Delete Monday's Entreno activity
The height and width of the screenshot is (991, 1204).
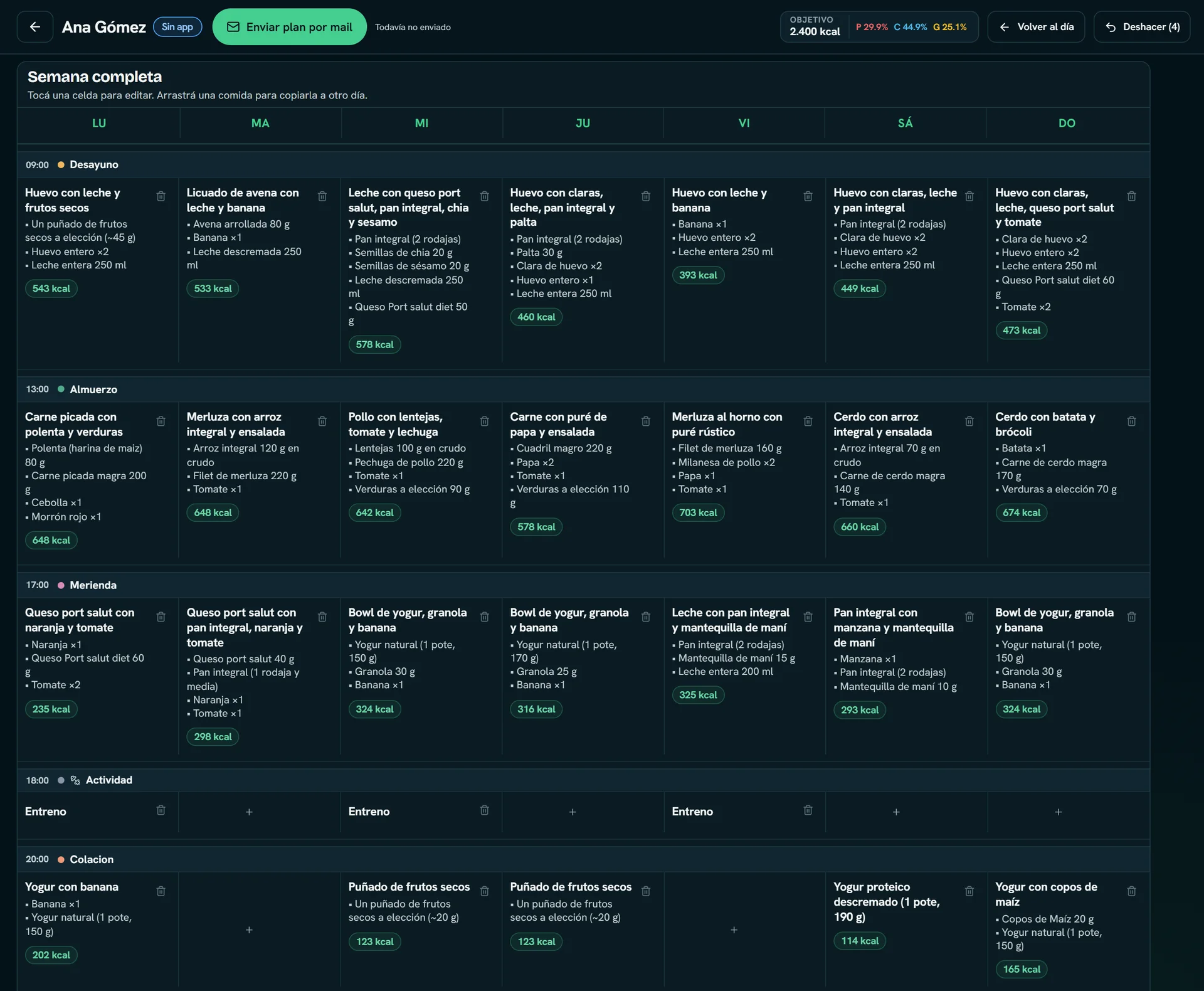pyautogui.click(x=161, y=810)
